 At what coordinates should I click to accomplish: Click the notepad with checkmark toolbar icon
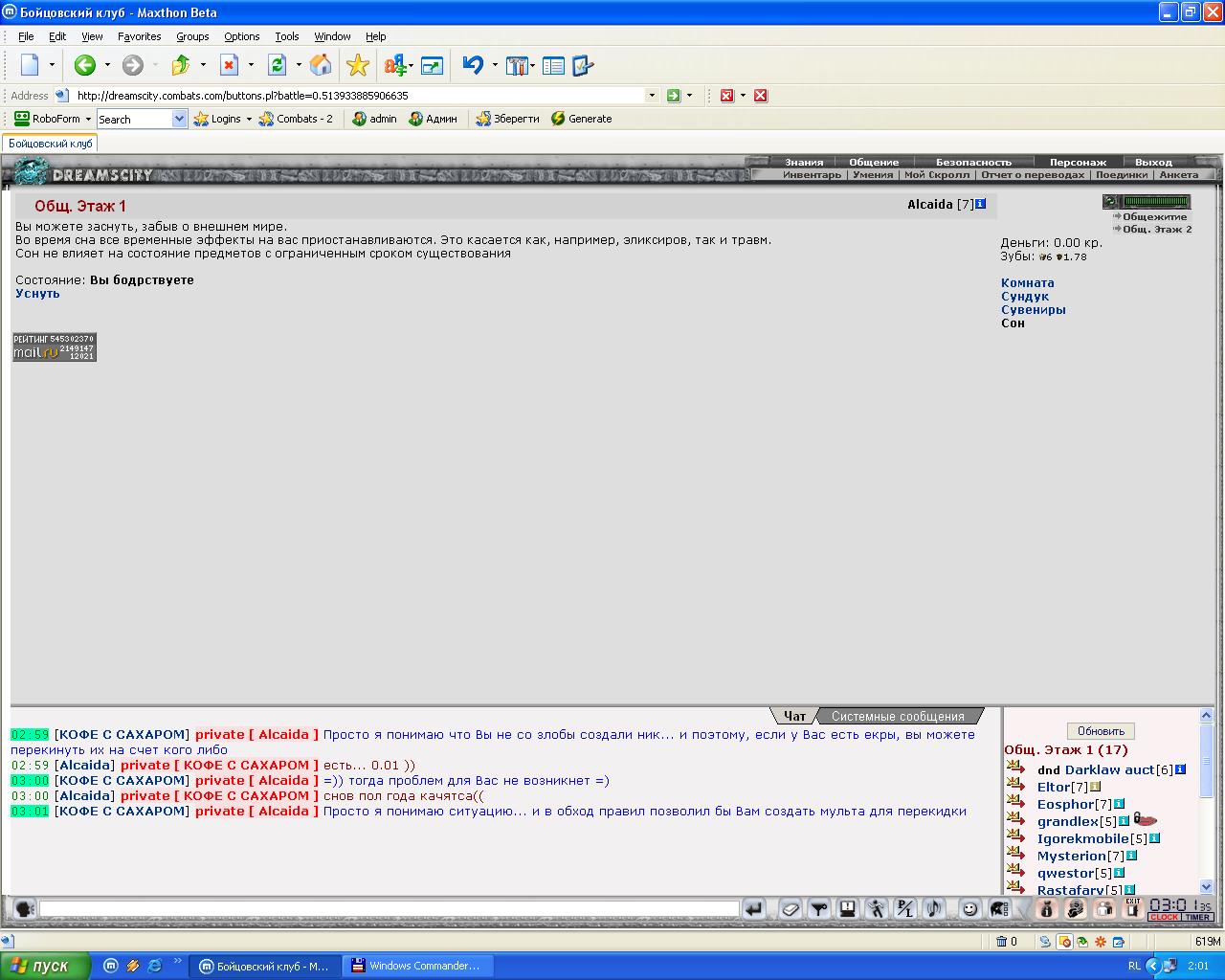(x=583, y=65)
